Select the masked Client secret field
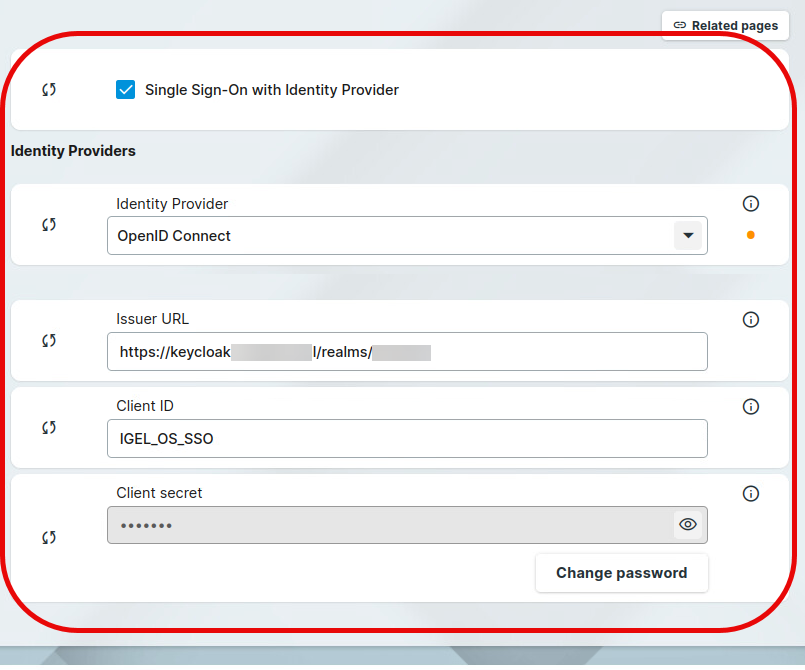This screenshot has width=805, height=670. 390,525
